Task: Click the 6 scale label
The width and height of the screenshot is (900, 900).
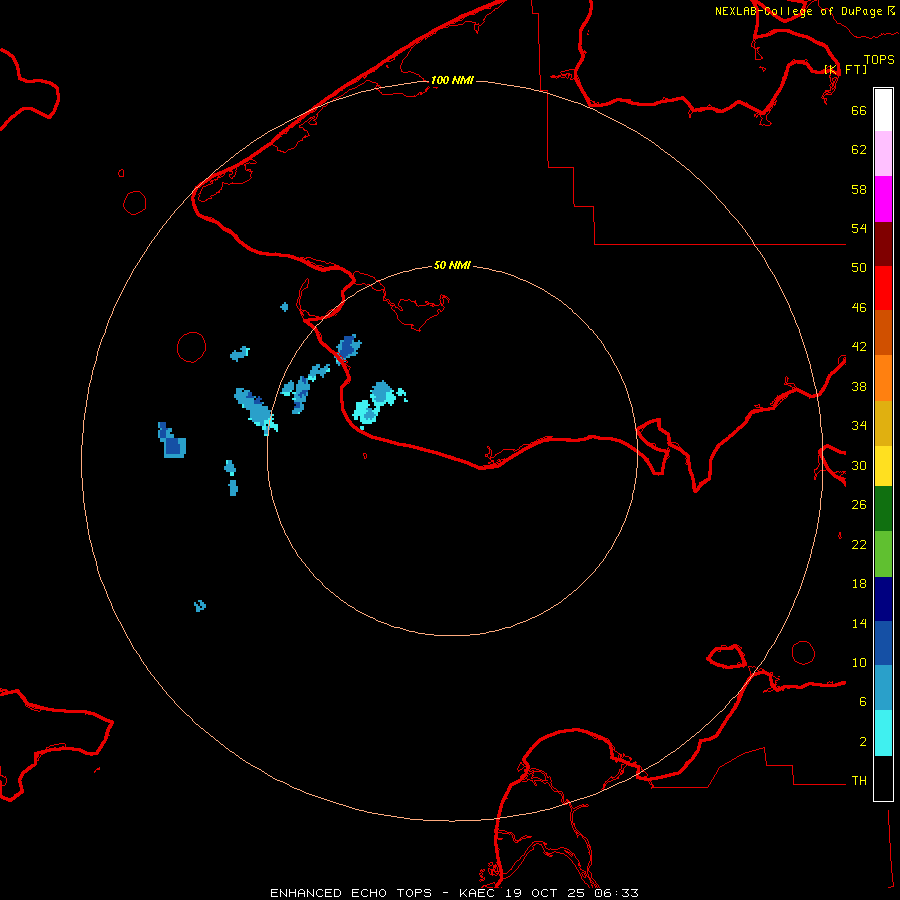Action: [x=863, y=701]
